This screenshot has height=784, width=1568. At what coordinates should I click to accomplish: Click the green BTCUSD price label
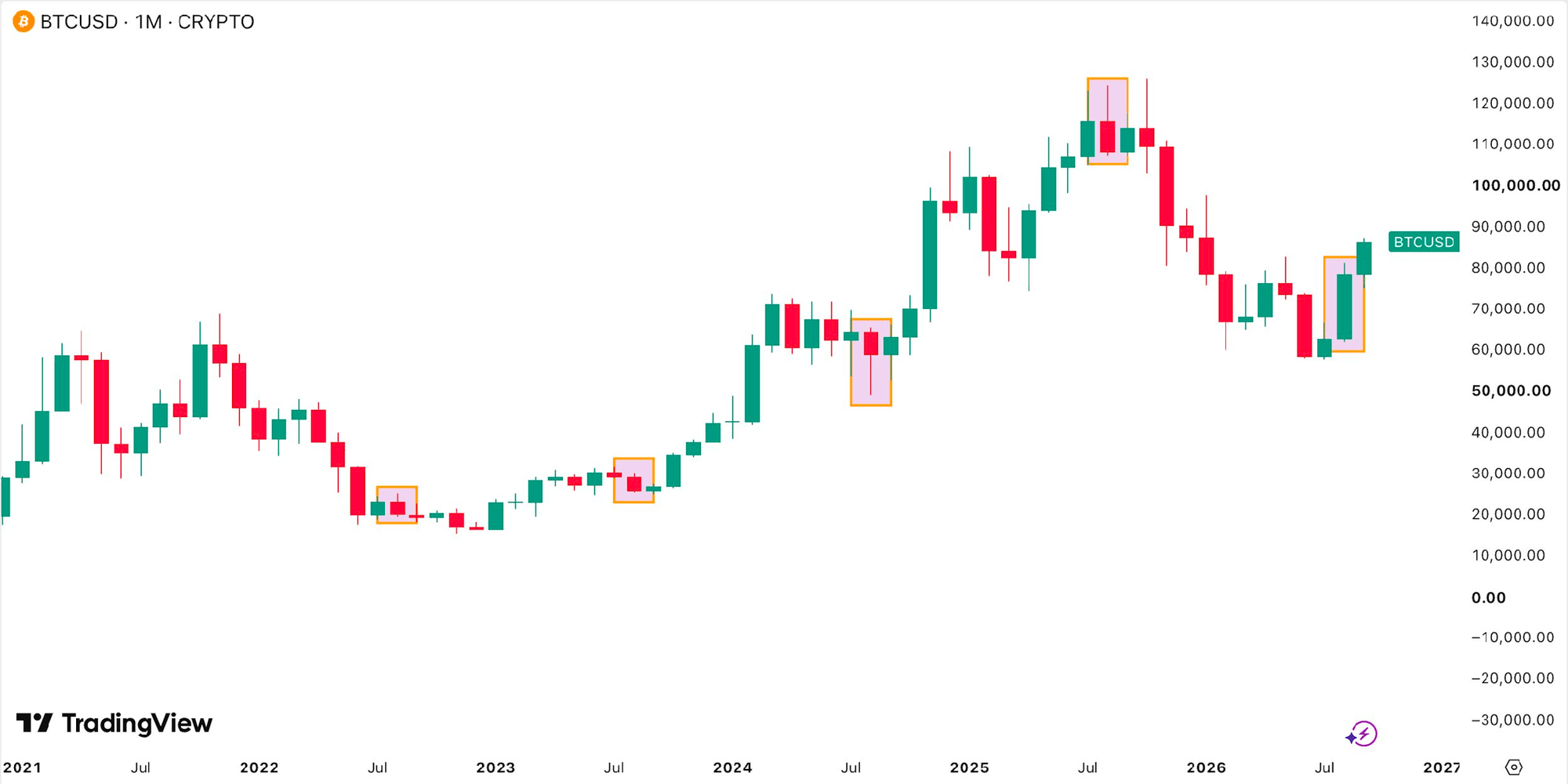[1424, 241]
